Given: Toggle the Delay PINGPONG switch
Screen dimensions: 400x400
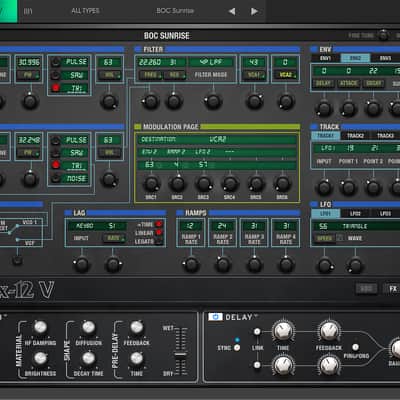Looking at the screenshot, I should [355, 347].
